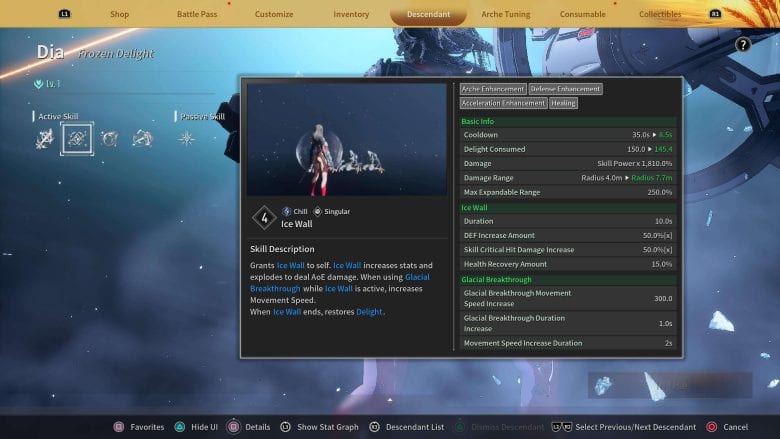Open the Battle Pass tab
Screen dimensions: 780x439
tap(197, 14)
